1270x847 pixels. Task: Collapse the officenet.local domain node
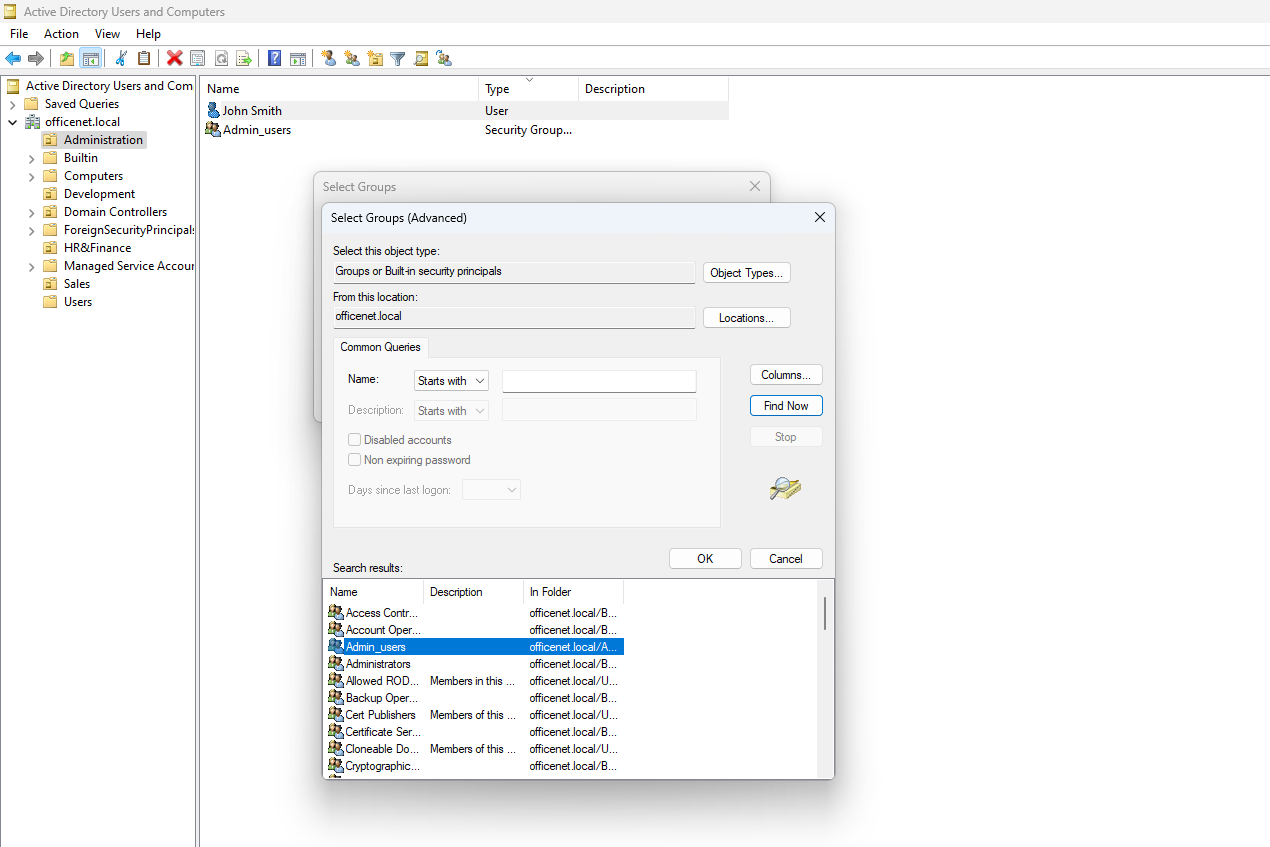pyautogui.click(x=13, y=122)
